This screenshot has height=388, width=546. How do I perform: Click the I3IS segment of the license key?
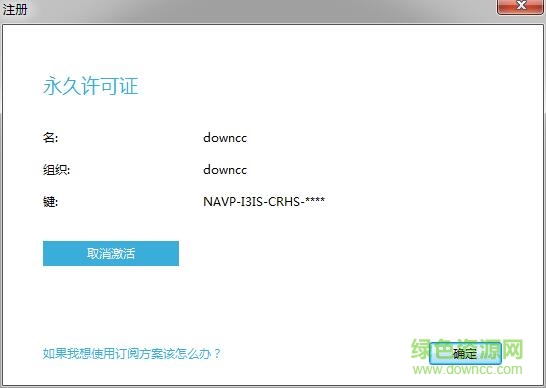click(252, 202)
